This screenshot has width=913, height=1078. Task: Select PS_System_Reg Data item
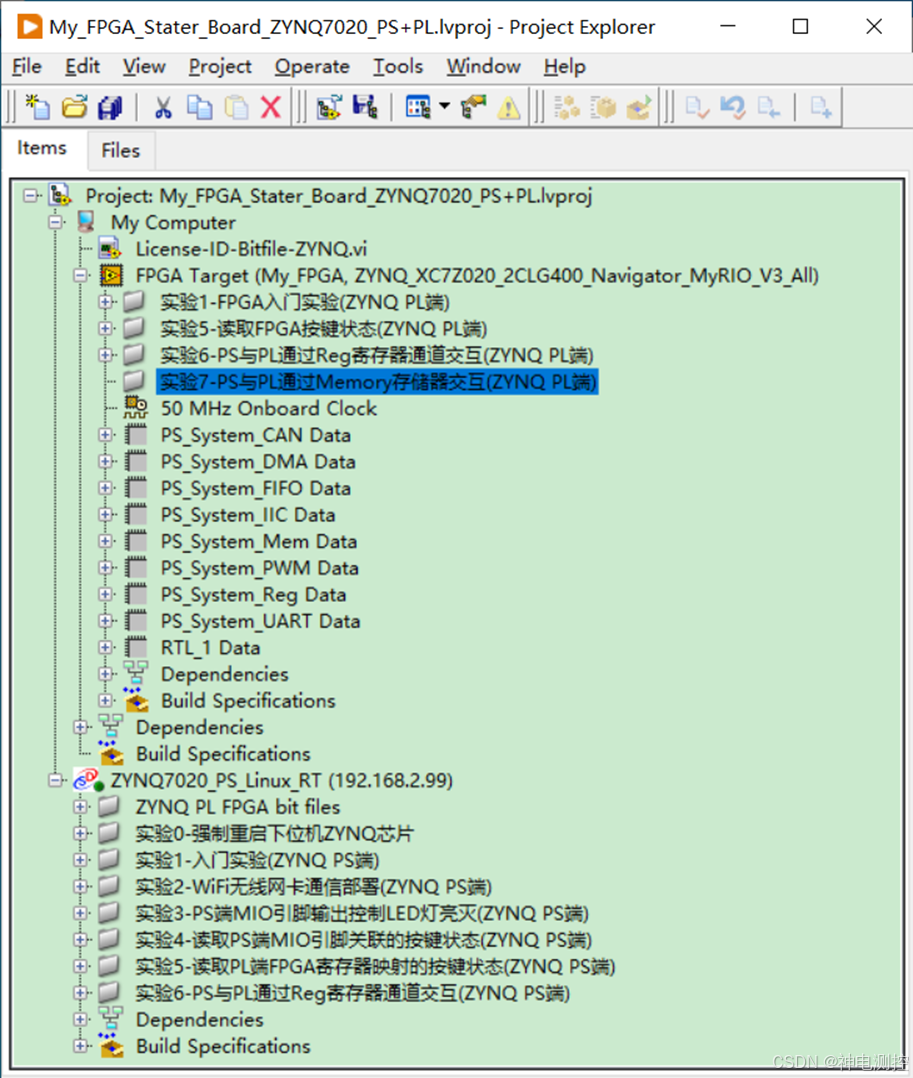click(x=254, y=595)
